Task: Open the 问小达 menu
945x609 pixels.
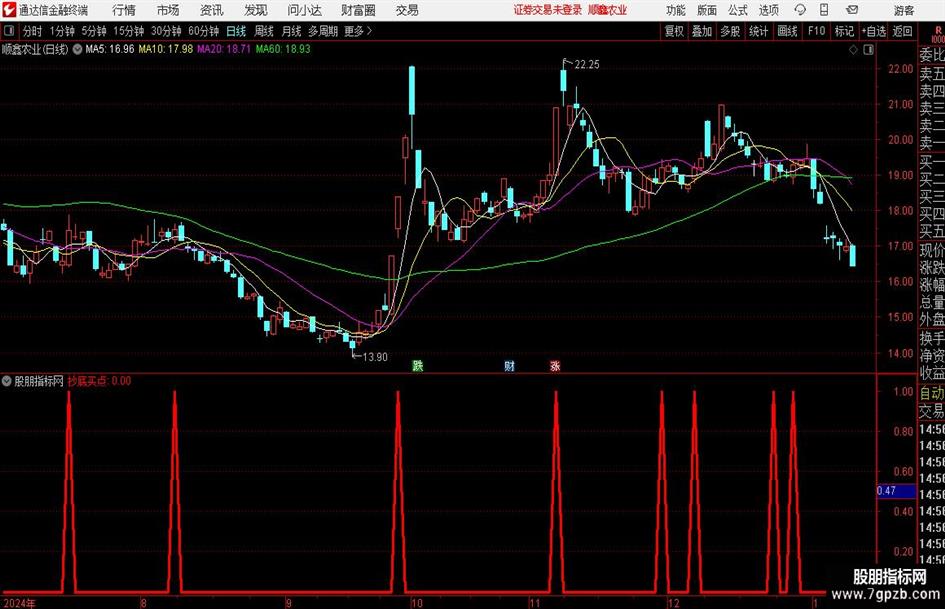Action: point(304,10)
